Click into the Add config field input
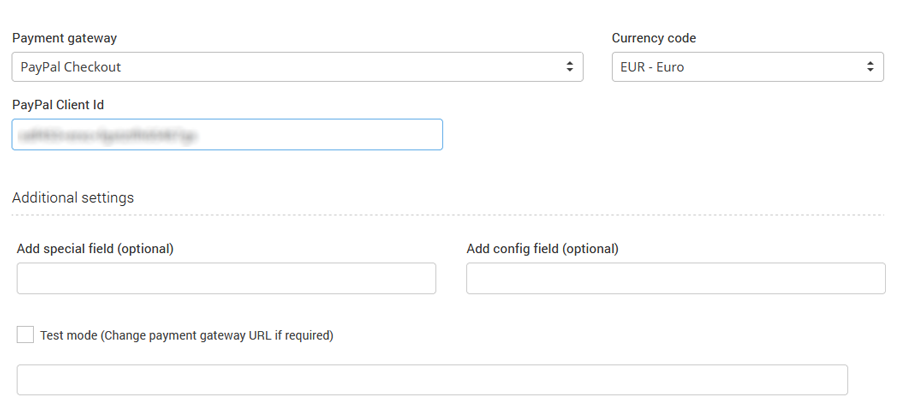Image resolution: width=900 pixels, height=412 pixels. 676,278
